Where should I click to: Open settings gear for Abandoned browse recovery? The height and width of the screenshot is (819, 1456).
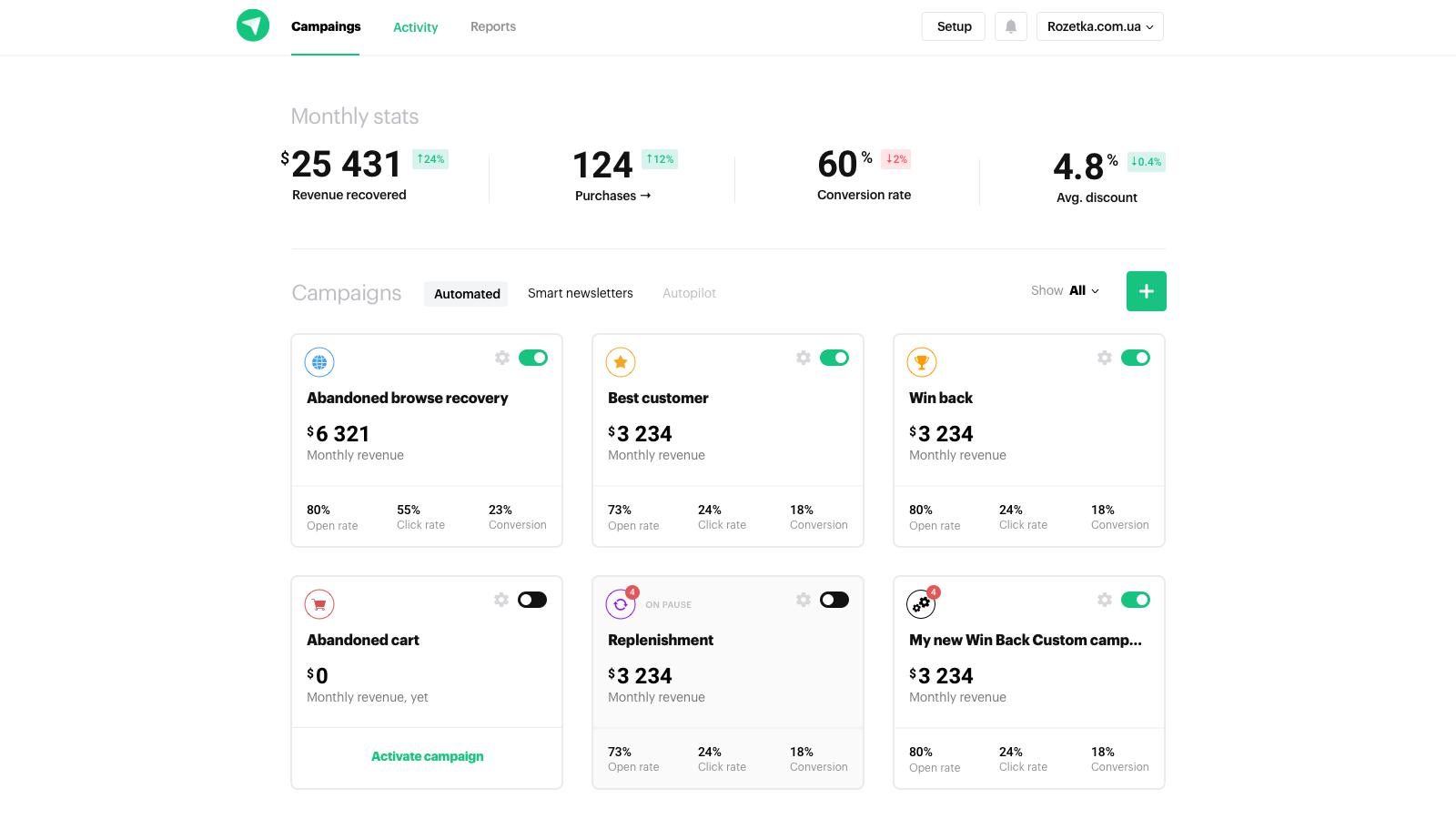coord(502,358)
